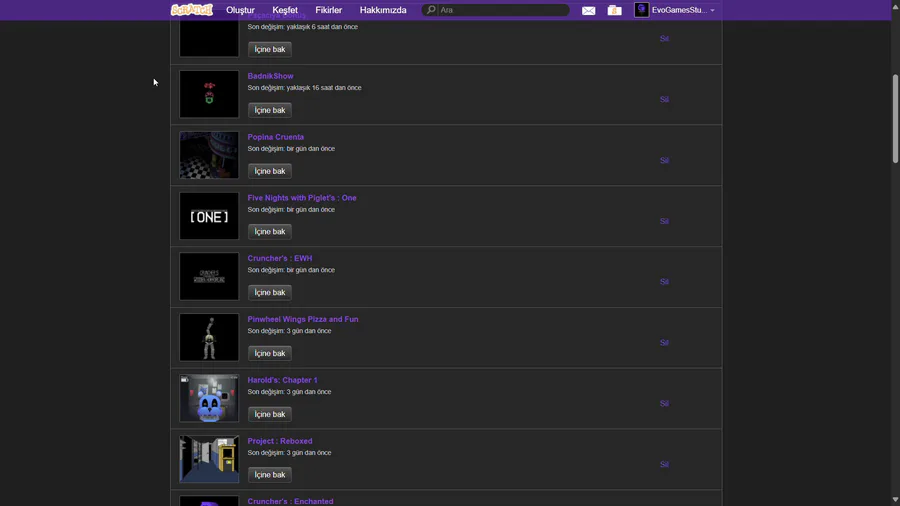The height and width of the screenshot is (506, 900).
Task: Open the Project : Reboxed thumbnail
Action: [x=209, y=459]
